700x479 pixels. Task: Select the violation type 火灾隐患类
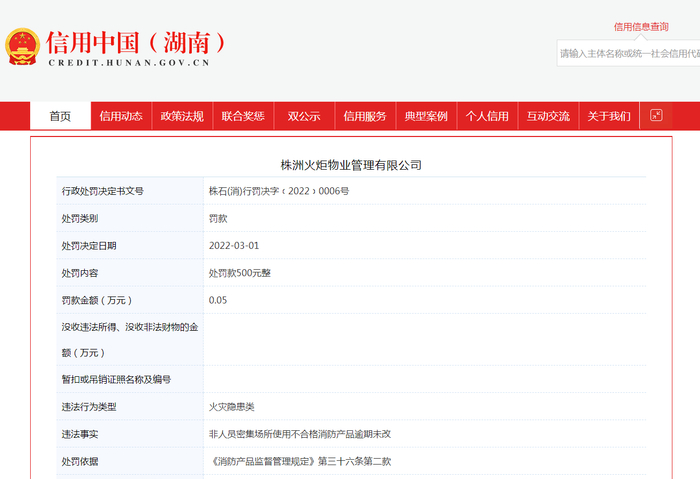(232, 407)
